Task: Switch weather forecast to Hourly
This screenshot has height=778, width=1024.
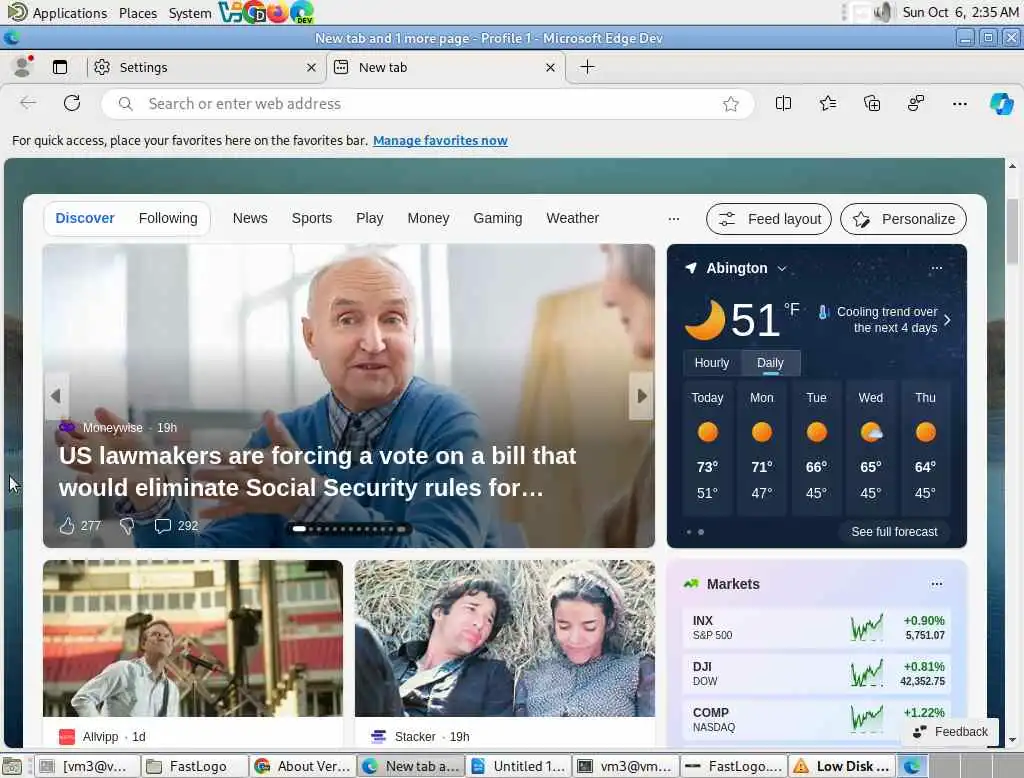Action: 712,363
